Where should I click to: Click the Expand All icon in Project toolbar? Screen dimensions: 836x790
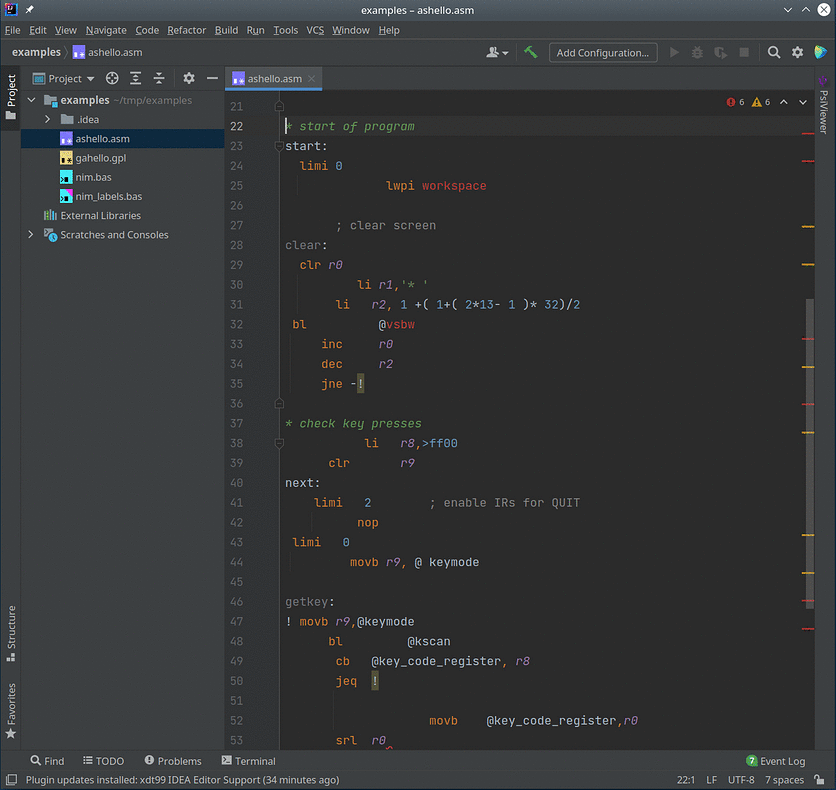[135, 78]
